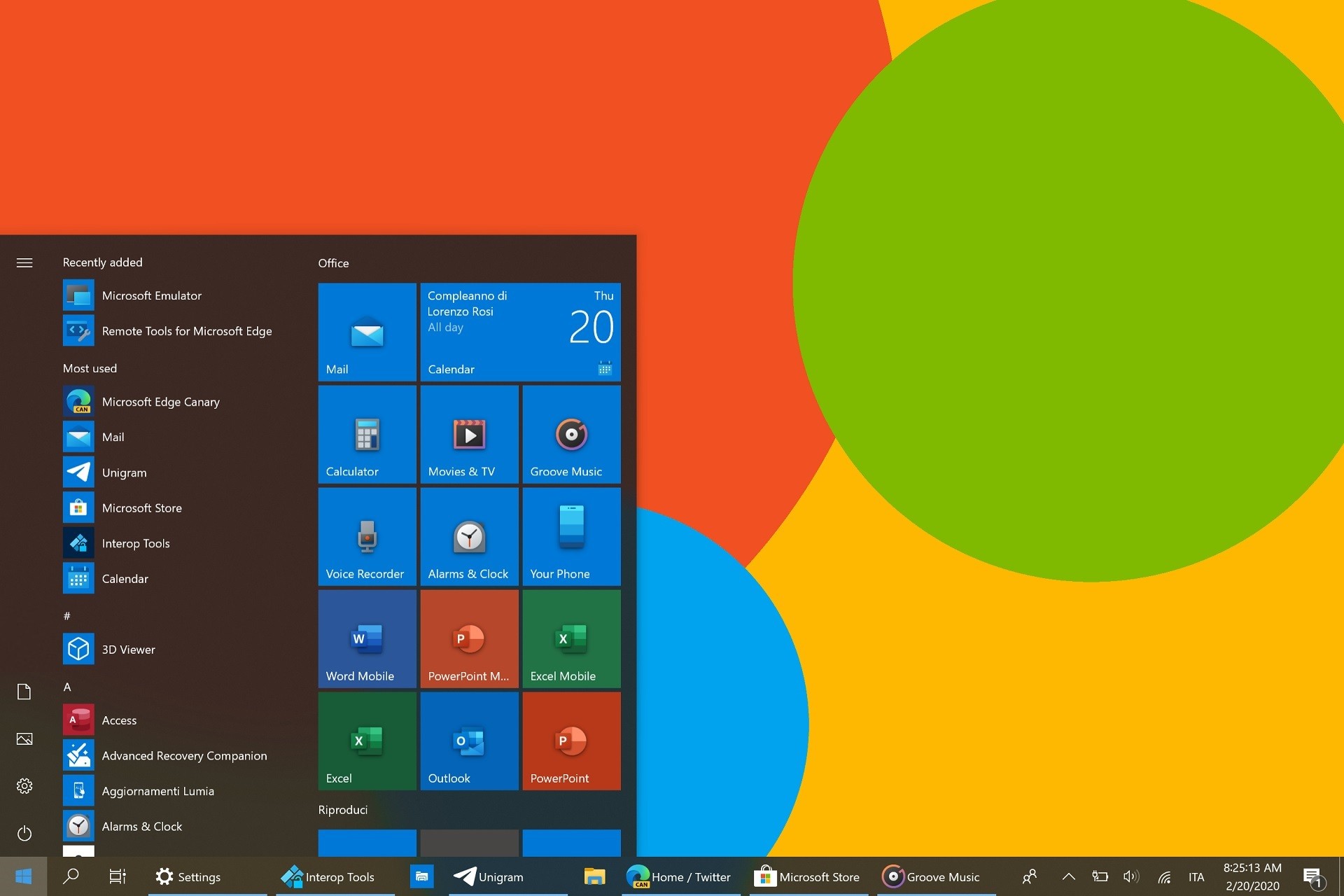Open the Mail tile in Start menu
Screen dimensions: 1344x896
pyautogui.click(x=367, y=331)
